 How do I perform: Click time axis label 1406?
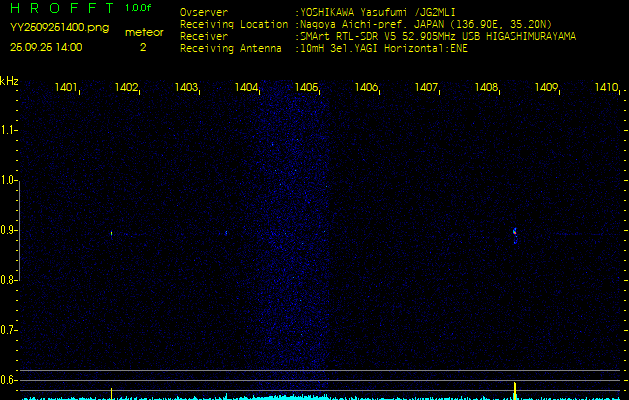click(x=366, y=87)
